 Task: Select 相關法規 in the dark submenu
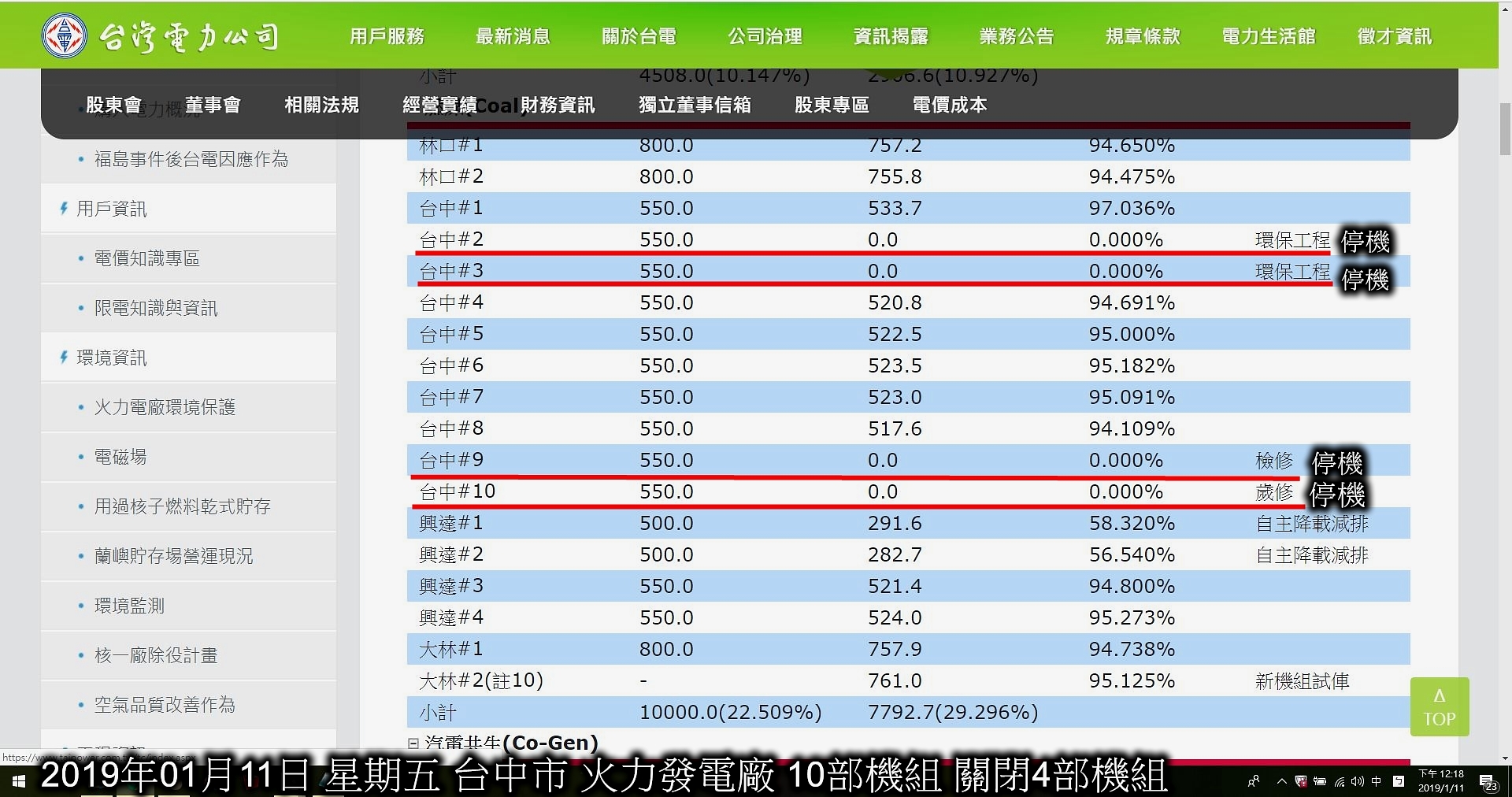click(x=321, y=105)
